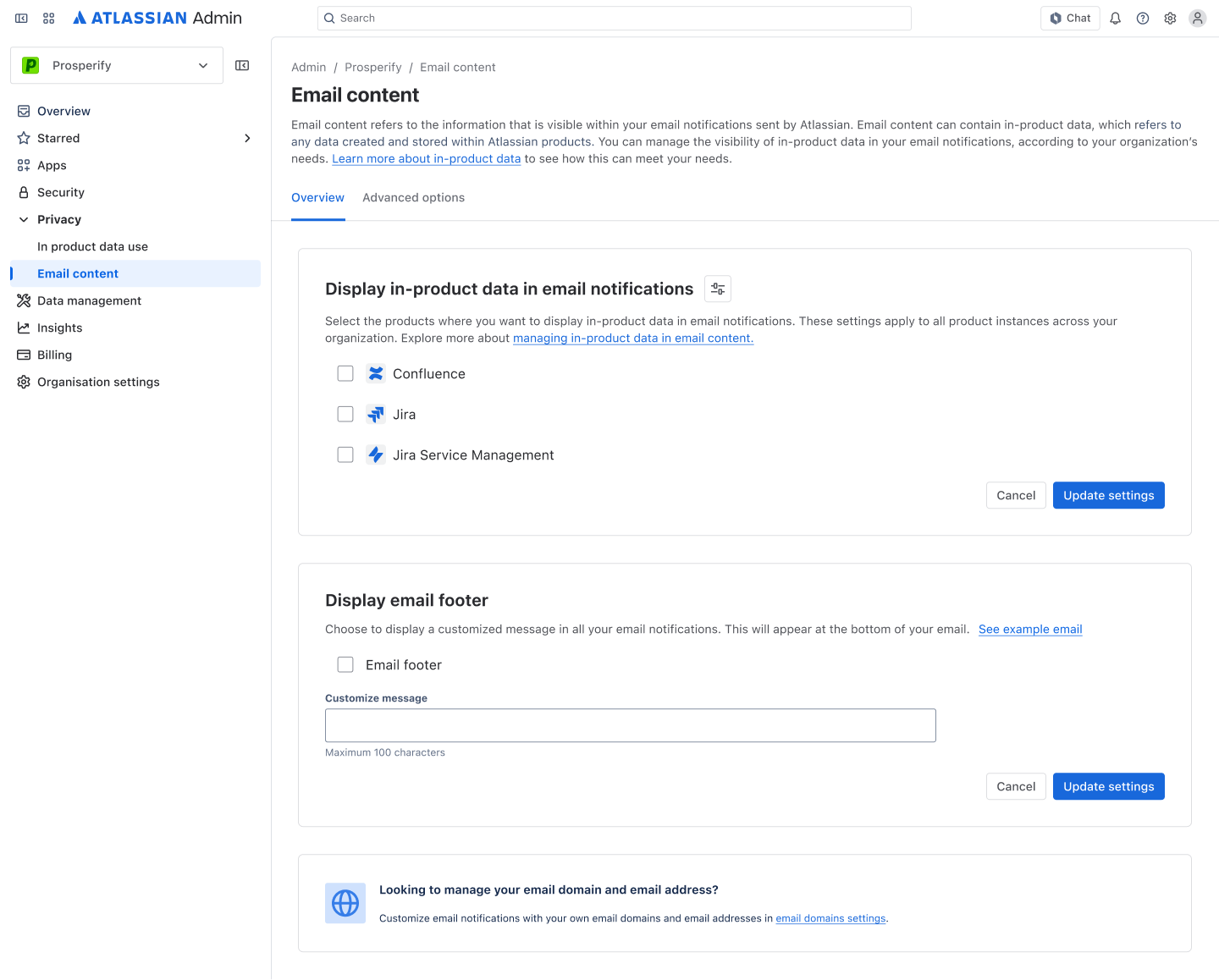Image resolution: width=1219 pixels, height=980 pixels.
Task: Click the globe icon in domain card
Action: [x=345, y=903]
